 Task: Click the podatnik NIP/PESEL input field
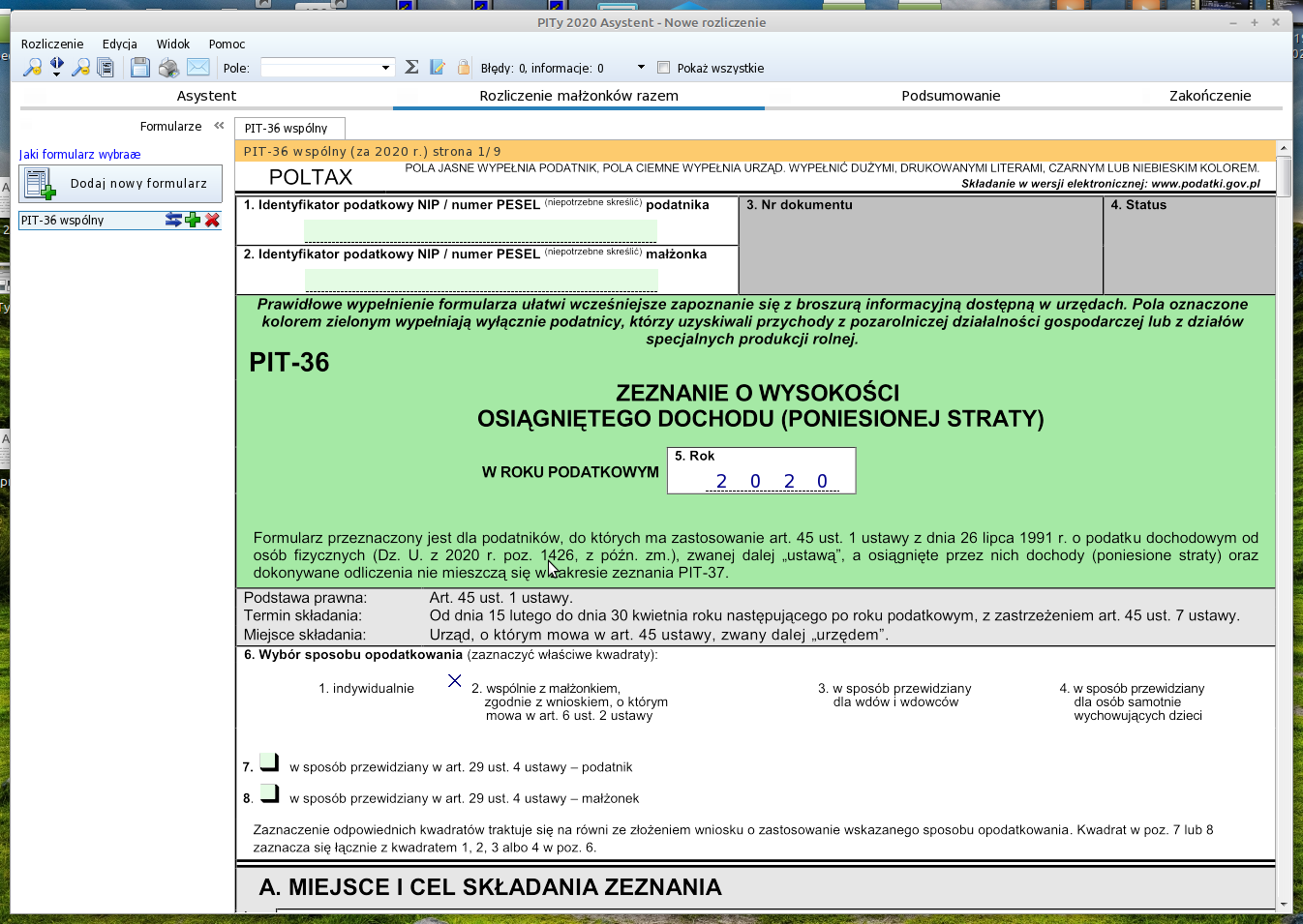pyautogui.click(x=480, y=230)
